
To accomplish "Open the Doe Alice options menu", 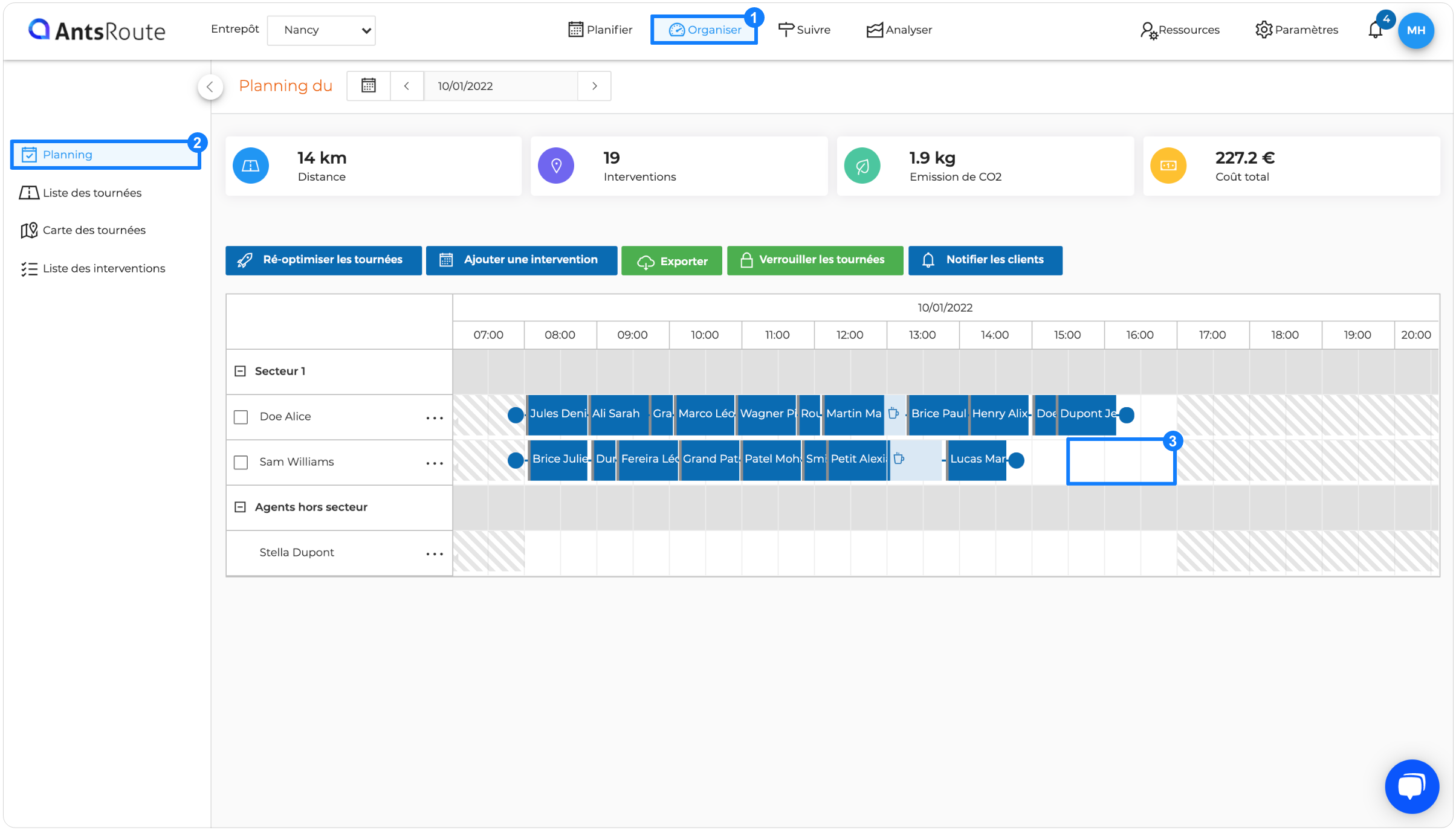I will pyautogui.click(x=435, y=417).
